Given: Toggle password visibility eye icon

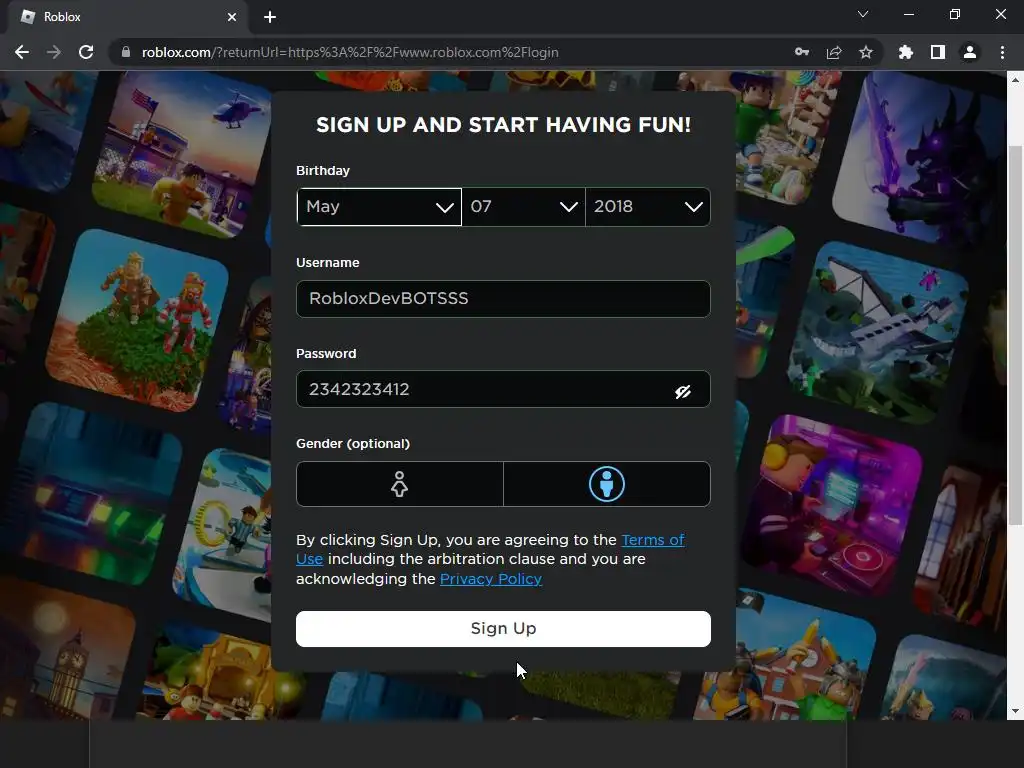Looking at the screenshot, I should pos(683,391).
